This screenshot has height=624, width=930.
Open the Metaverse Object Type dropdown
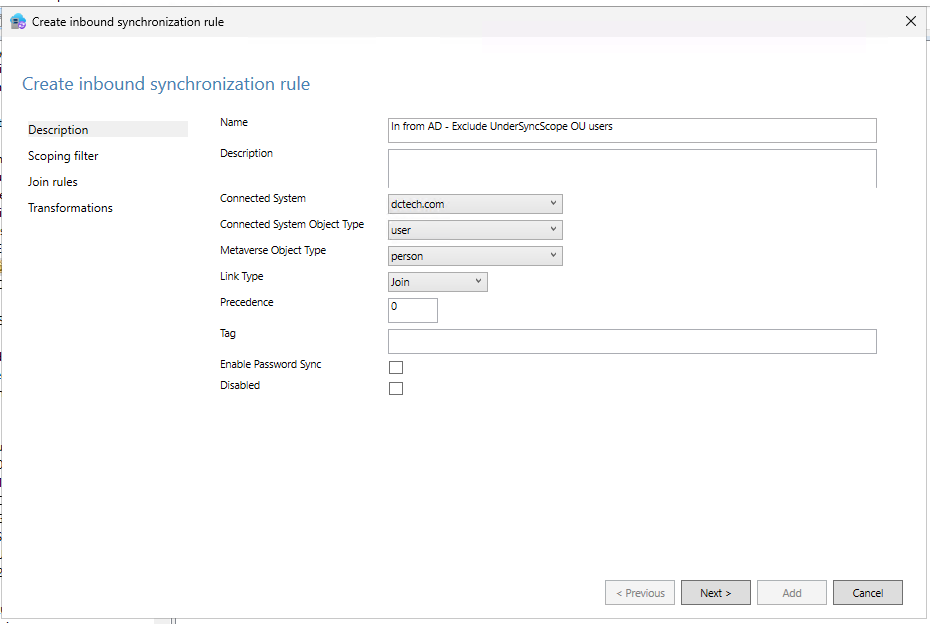[x=553, y=255]
